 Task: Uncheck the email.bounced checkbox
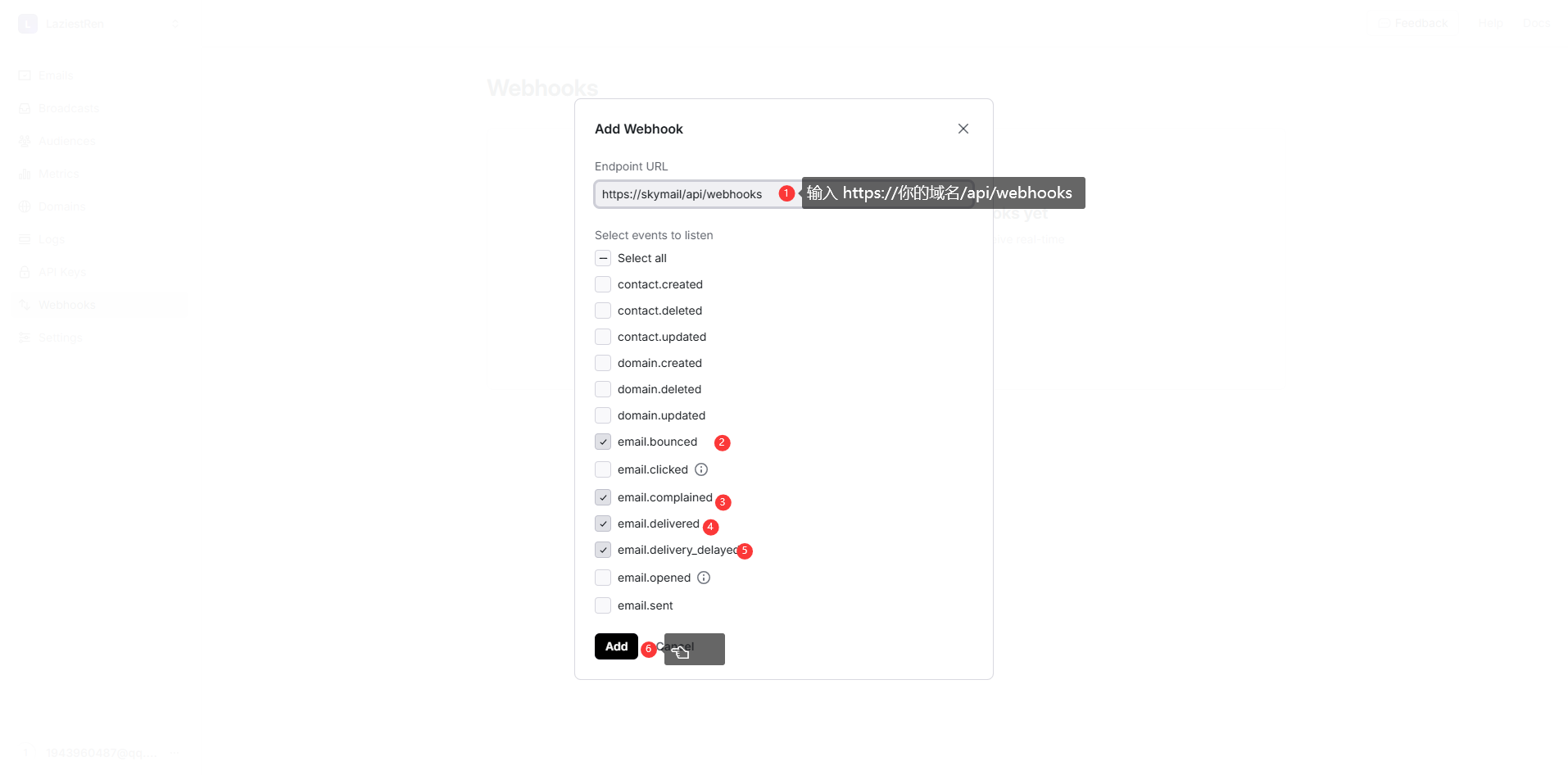(x=603, y=442)
